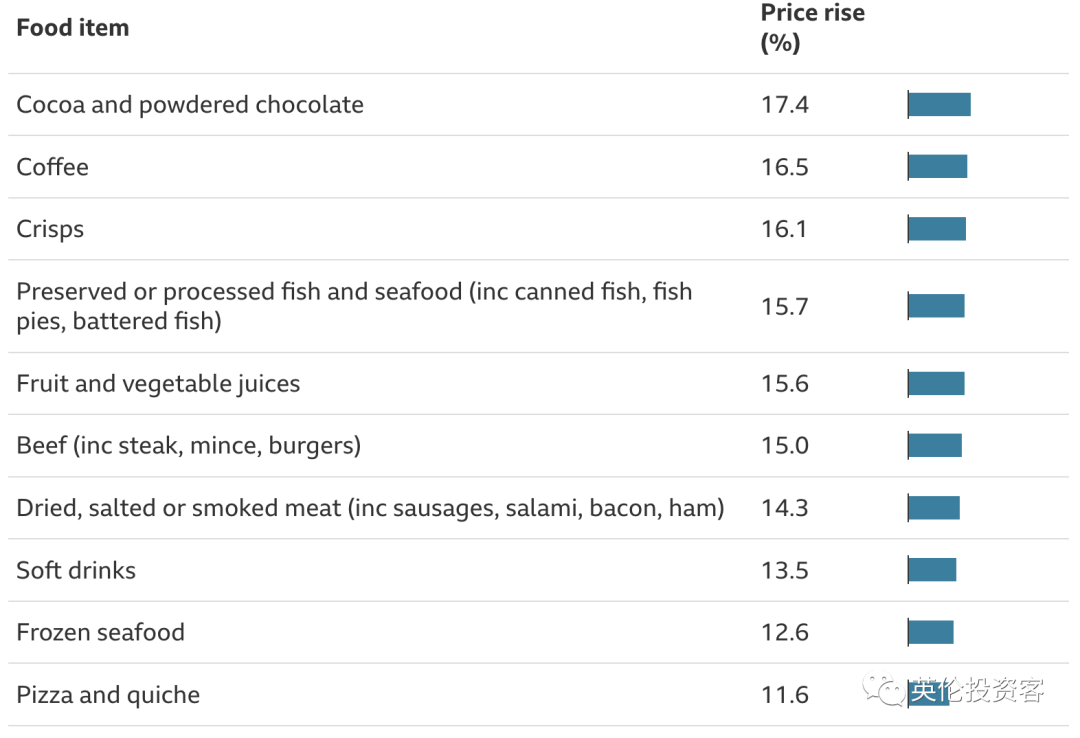Click the "Frozen seafood" label
This screenshot has height=738, width=1080.
pyautogui.click(x=100, y=632)
